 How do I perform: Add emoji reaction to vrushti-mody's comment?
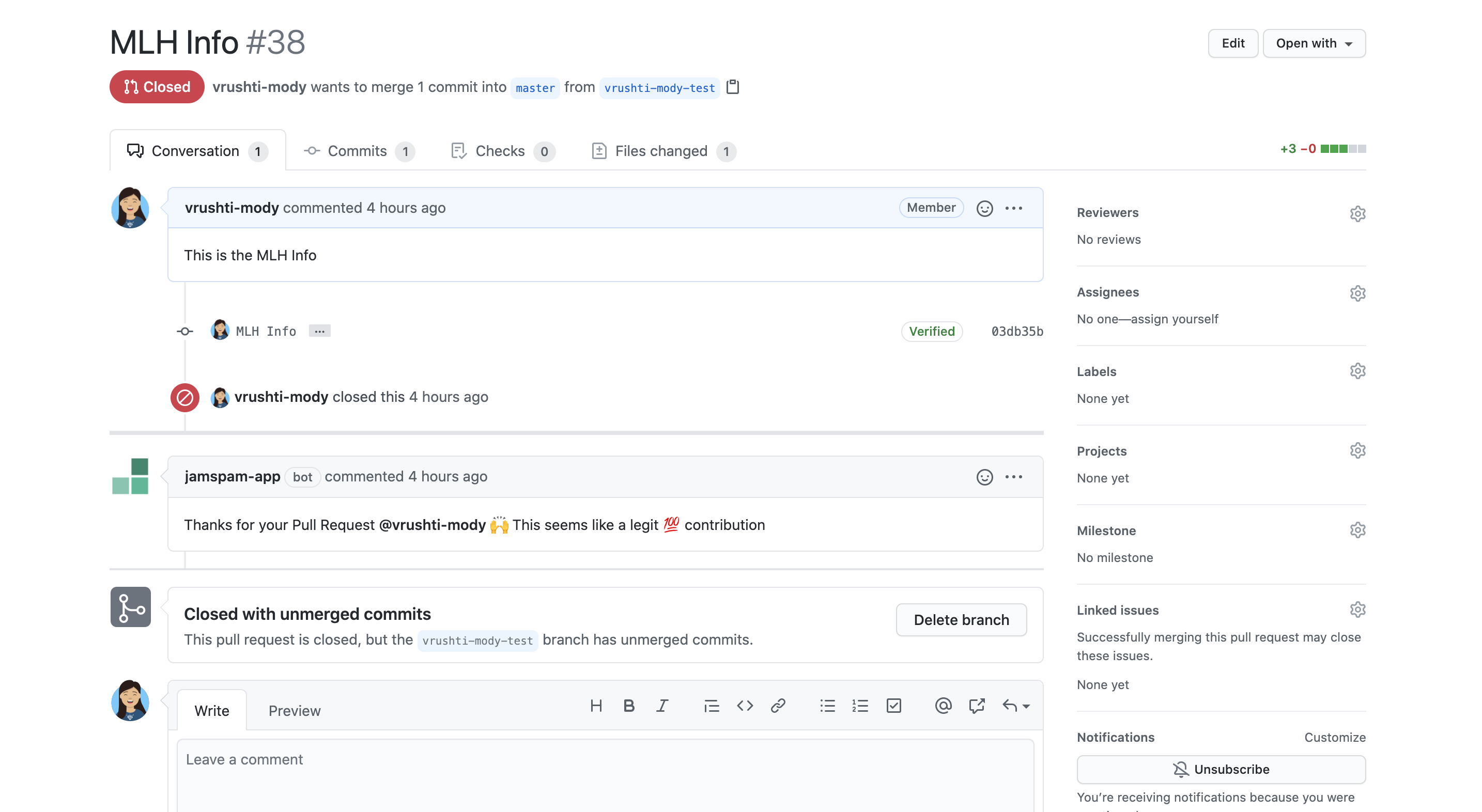[x=984, y=208]
